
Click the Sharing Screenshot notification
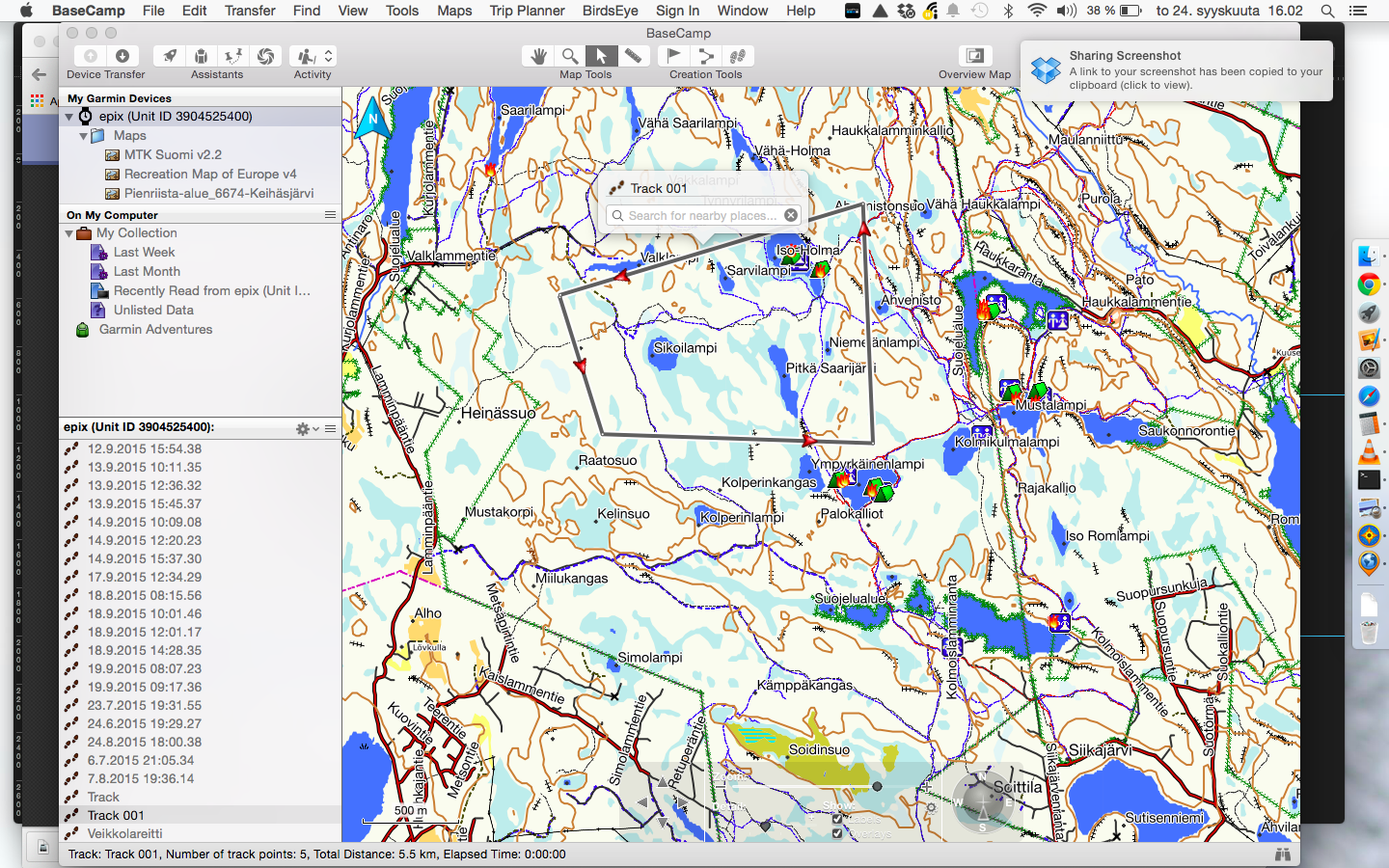(x=1177, y=70)
